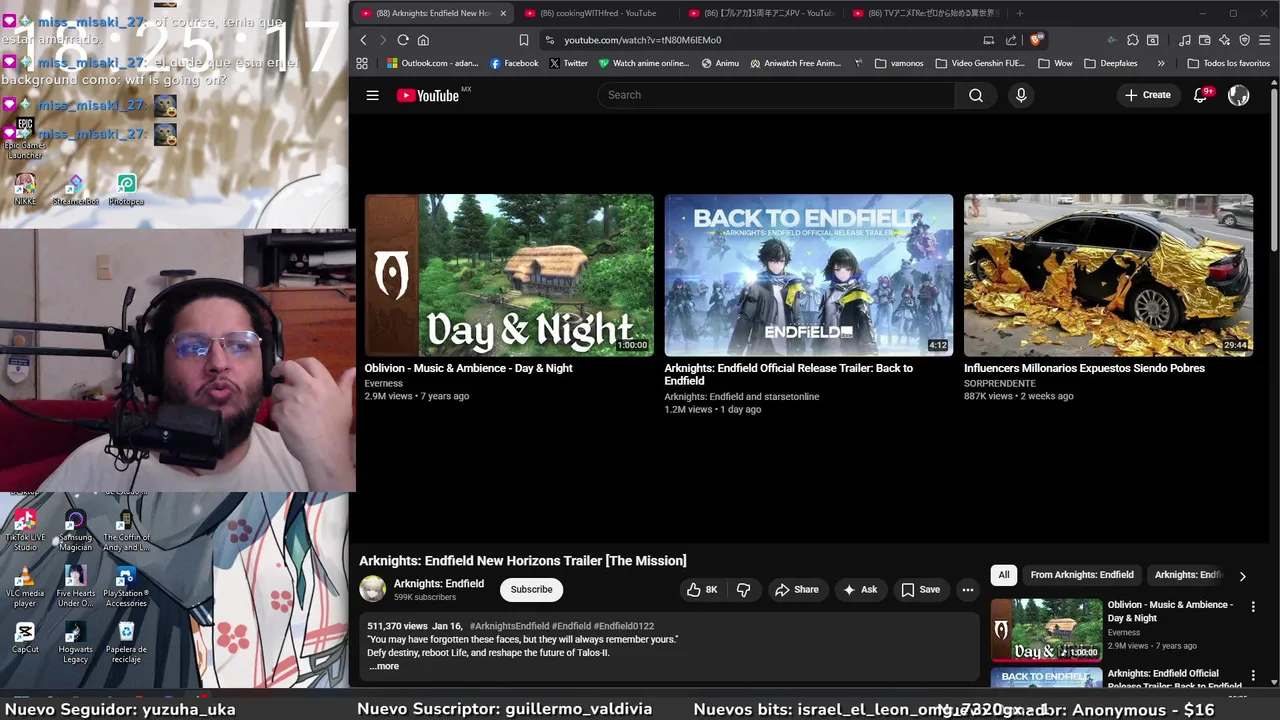Open the CapCut desktop icon
This screenshot has width=1280, height=720.
[x=25, y=637]
